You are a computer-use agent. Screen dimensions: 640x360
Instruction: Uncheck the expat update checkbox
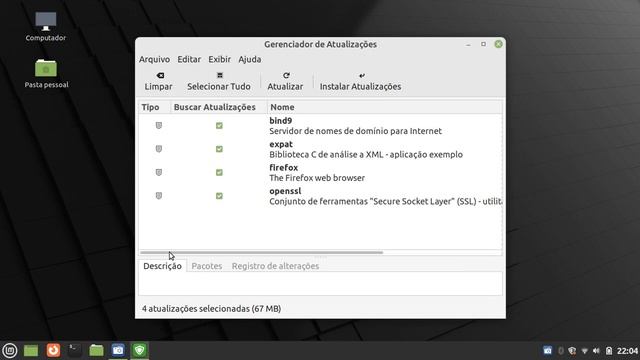[x=219, y=149]
